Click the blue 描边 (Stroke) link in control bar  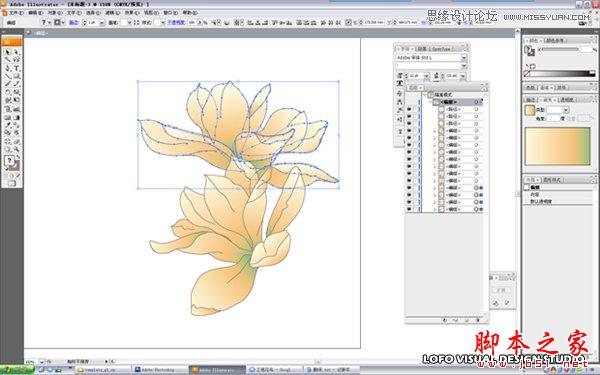pyautogui.click(x=73, y=23)
